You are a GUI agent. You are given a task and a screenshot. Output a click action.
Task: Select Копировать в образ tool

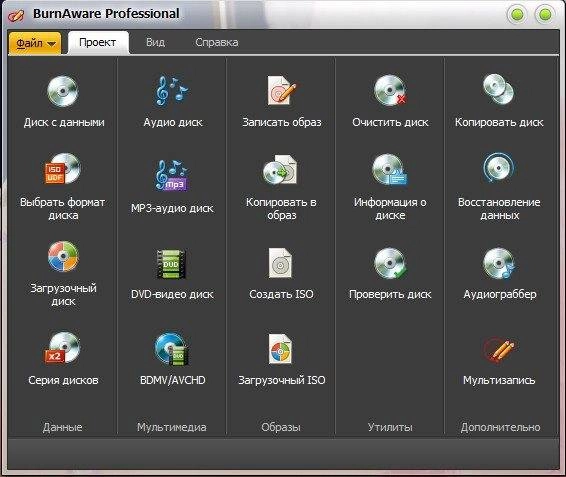(281, 187)
